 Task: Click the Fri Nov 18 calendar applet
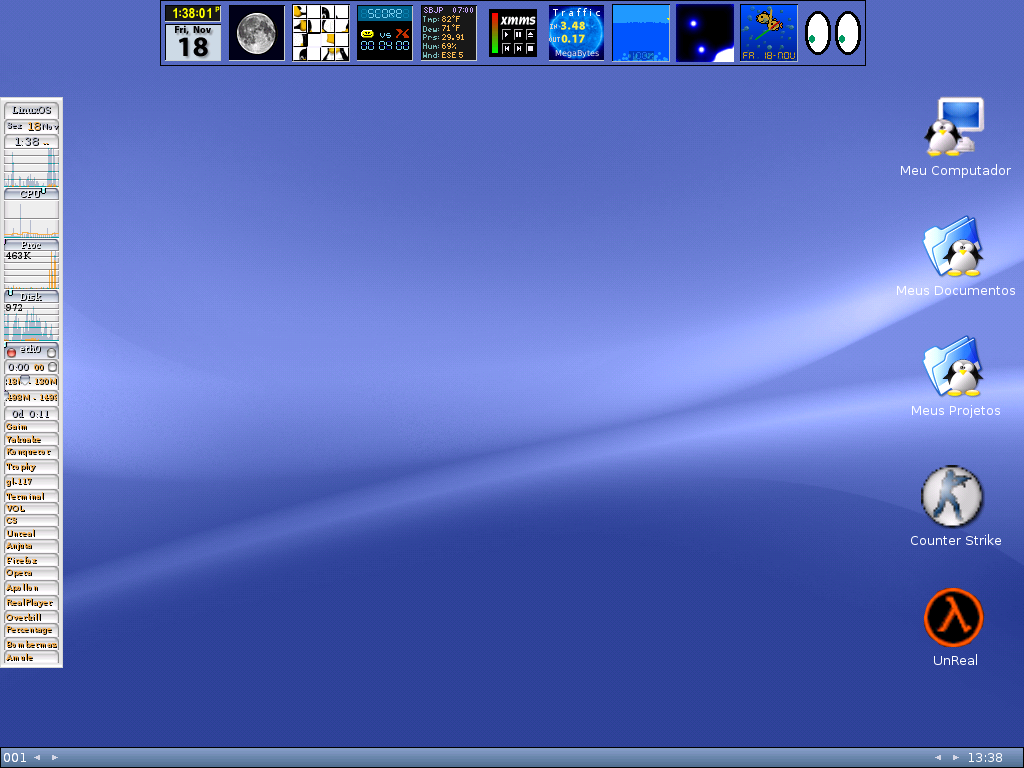tap(193, 42)
